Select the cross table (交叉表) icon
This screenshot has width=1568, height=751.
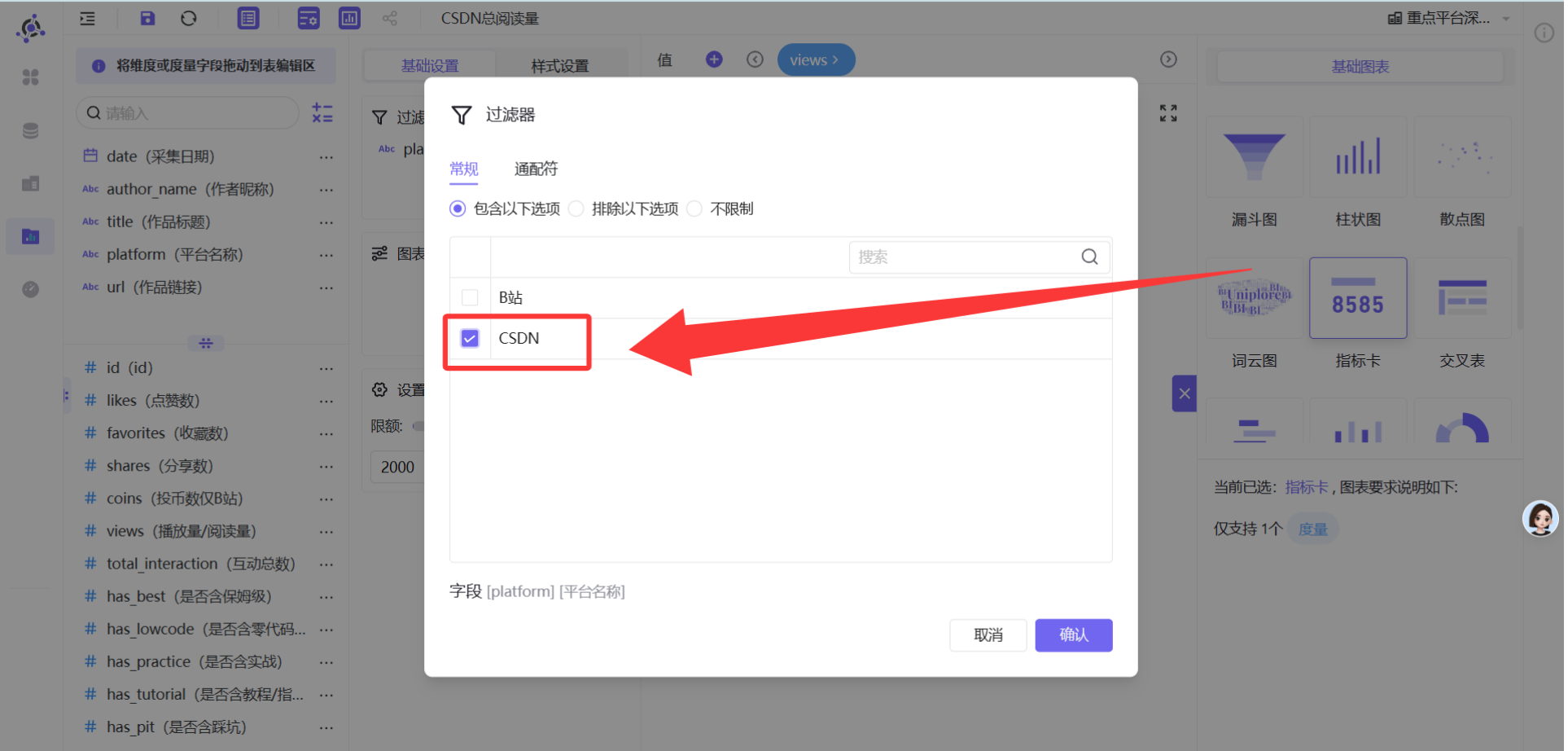pos(1463,298)
